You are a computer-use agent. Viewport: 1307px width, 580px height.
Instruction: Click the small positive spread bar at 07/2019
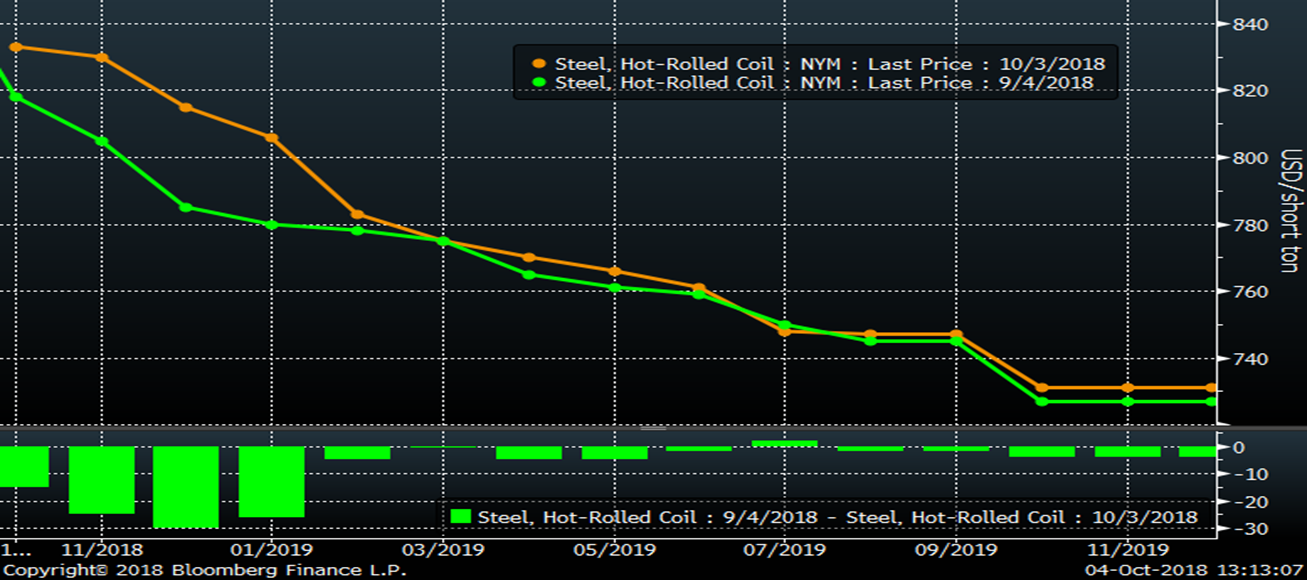pyautogui.click(x=785, y=443)
